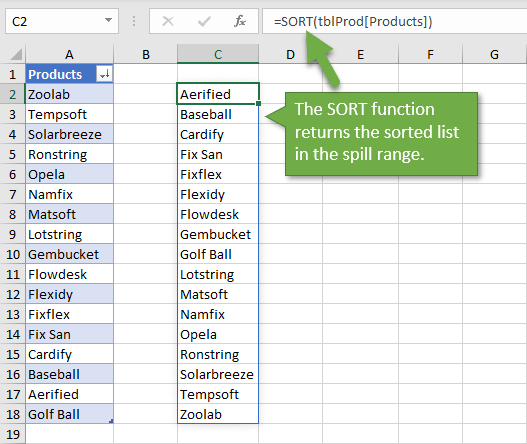Select column D header
The width and height of the screenshot is (527, 444).
click(290, 54)
